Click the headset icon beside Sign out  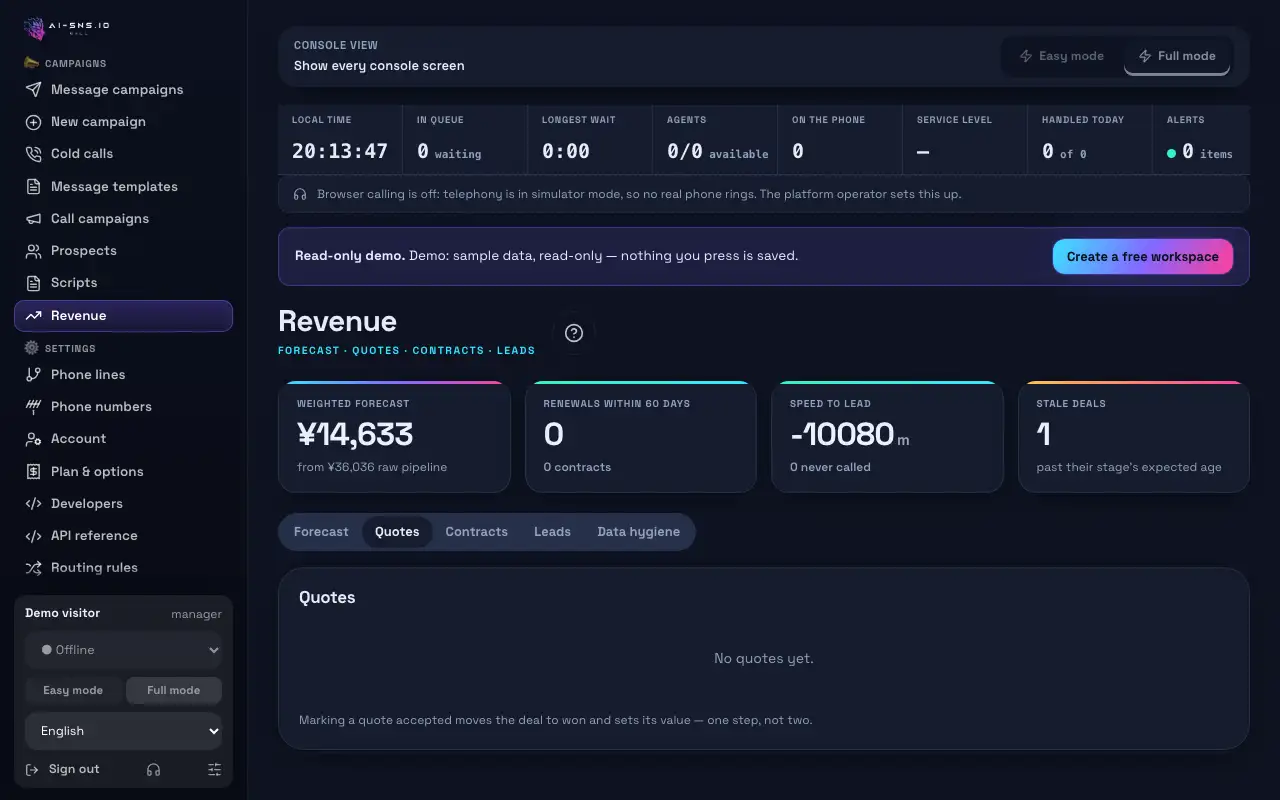(153, 770)
